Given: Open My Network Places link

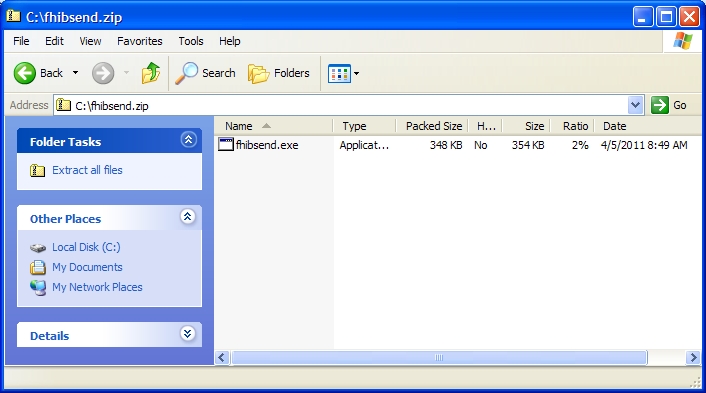Looking at the screenshot, I should (97, 287).
